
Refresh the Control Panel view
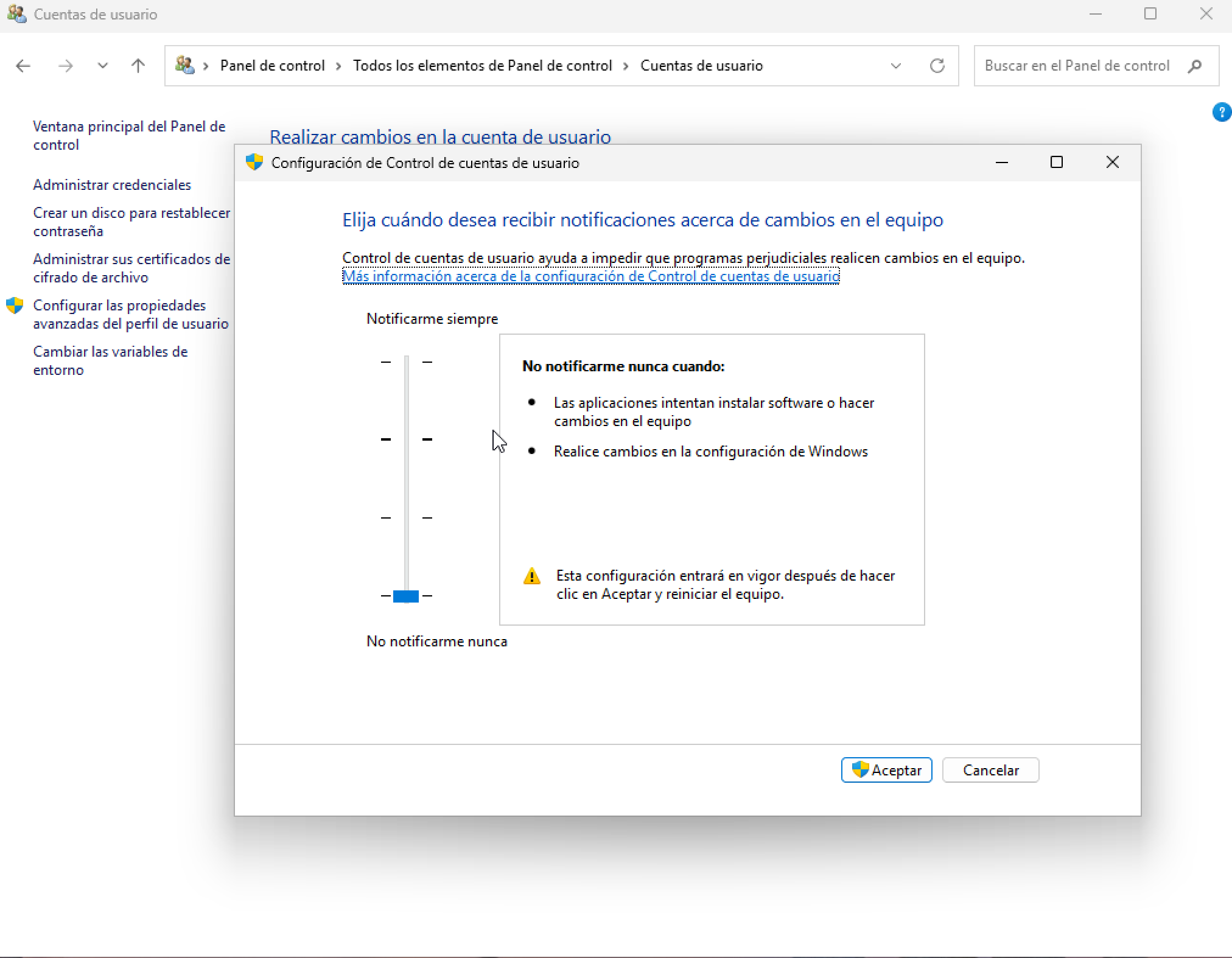[x=937, y=66]
